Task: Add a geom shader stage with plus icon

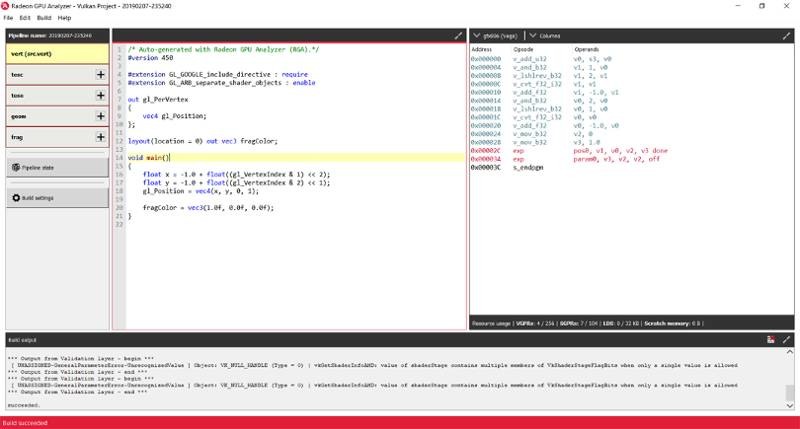Action: tap(101, 116)
